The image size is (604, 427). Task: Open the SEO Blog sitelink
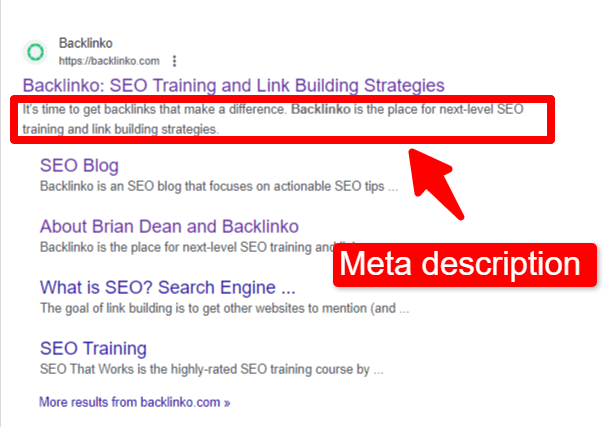coord(79,165)
